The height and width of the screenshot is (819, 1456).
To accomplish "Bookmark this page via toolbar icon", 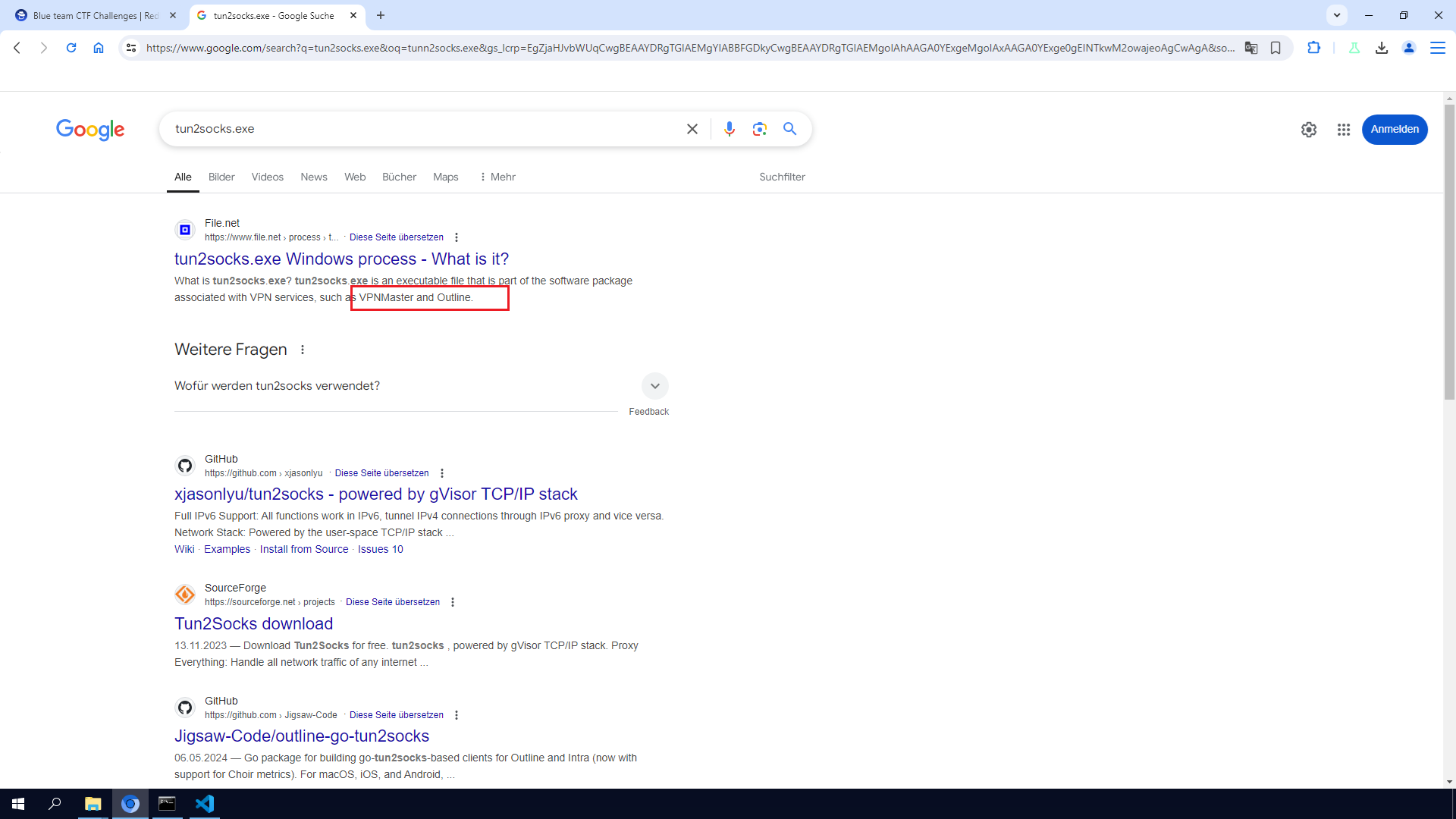I will coord(1276,48).
